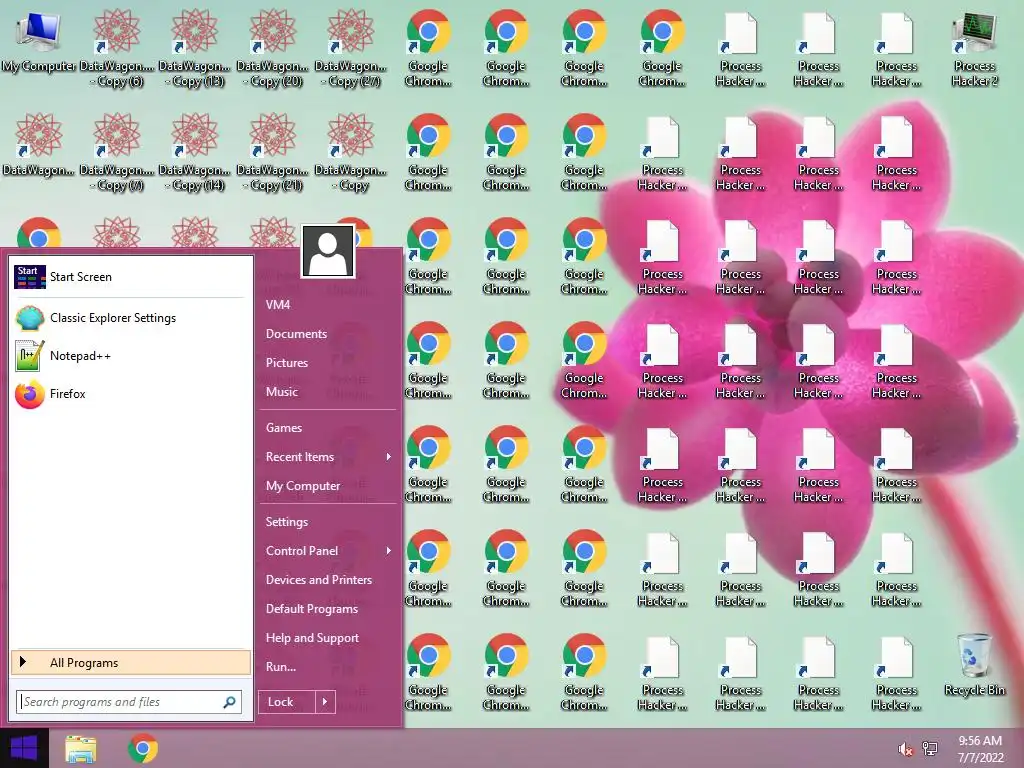Select the DataWagon Copy (13) shortcut
Screen dimensions: 1024x768
[195, 49]
